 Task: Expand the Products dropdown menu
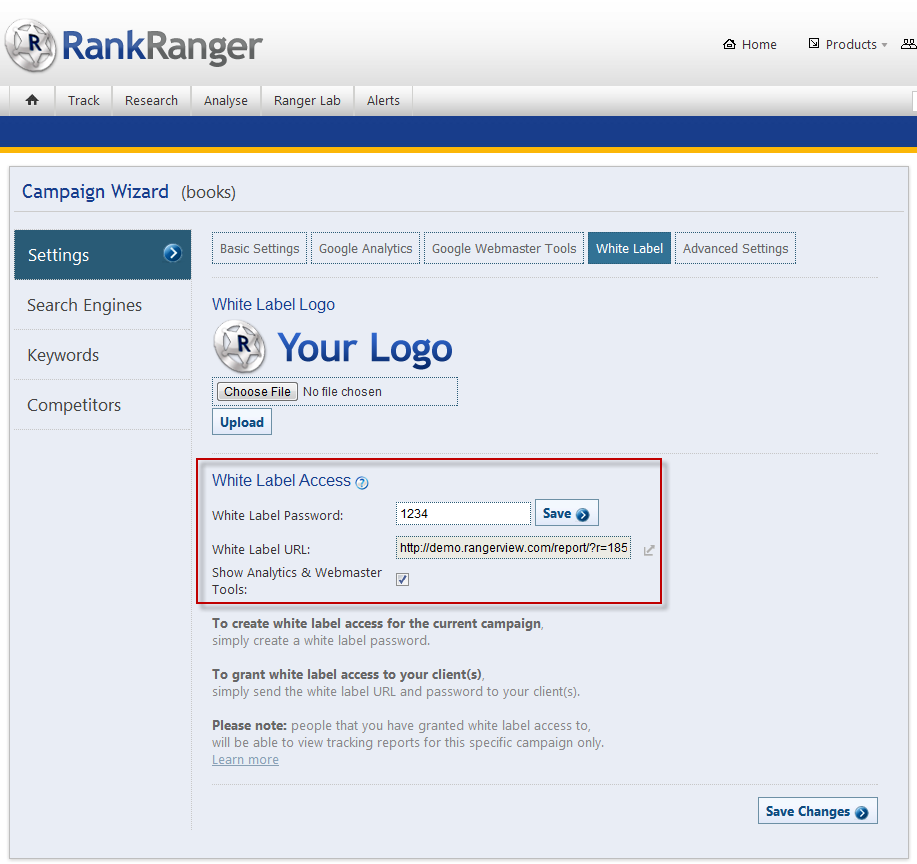tap(848, 44)
